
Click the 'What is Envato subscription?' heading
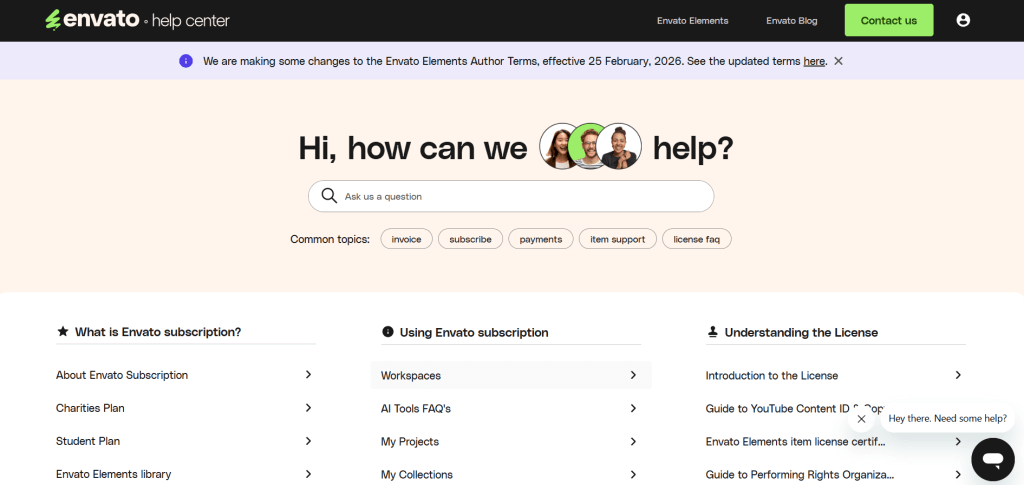click(x=158, y=332)
